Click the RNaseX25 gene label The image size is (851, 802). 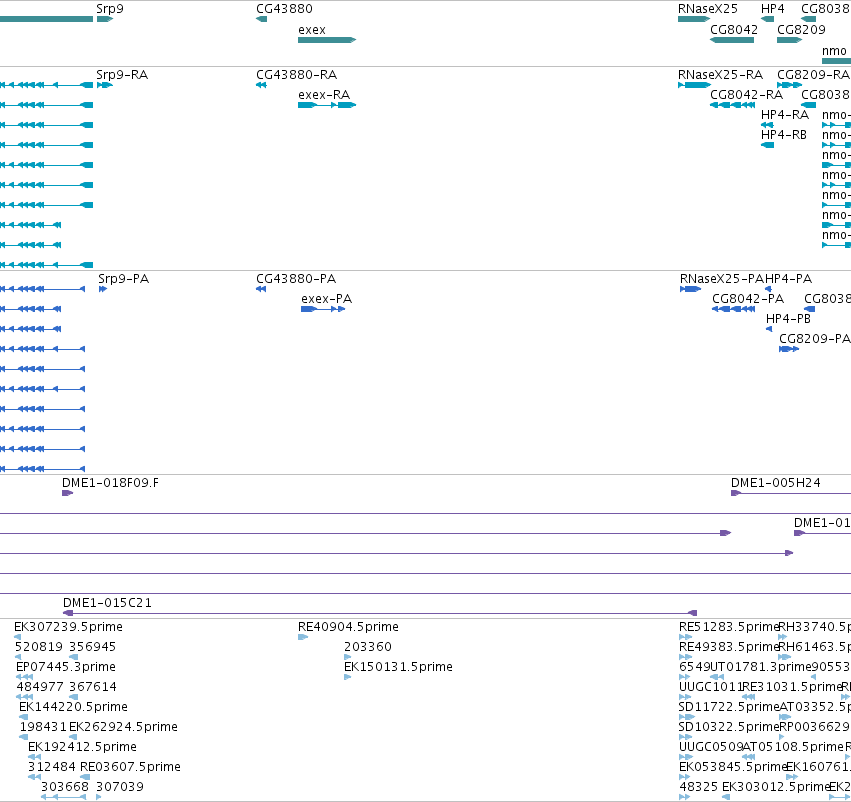pyautogui.click(x=708, y=9)
